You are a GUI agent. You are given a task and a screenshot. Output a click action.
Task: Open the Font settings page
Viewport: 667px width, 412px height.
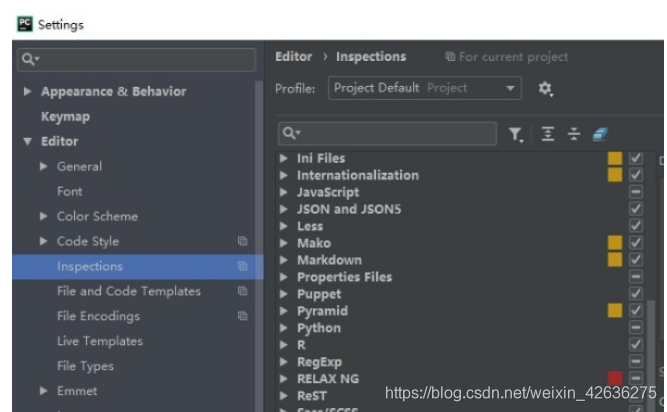click(70, 191)
